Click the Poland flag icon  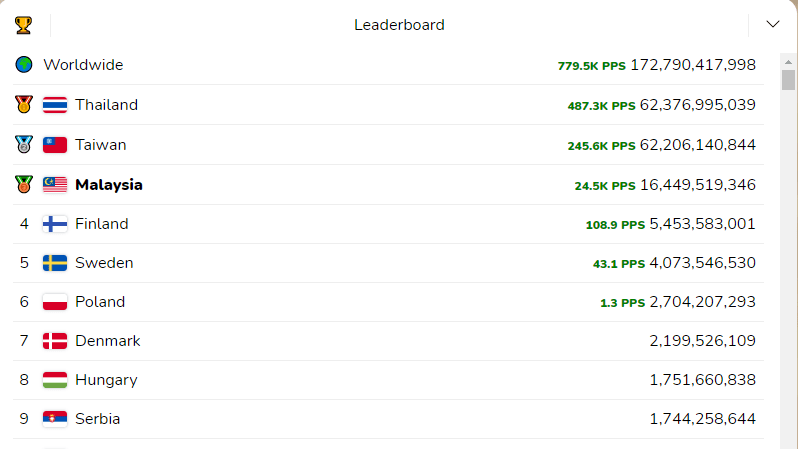[55, 302]
